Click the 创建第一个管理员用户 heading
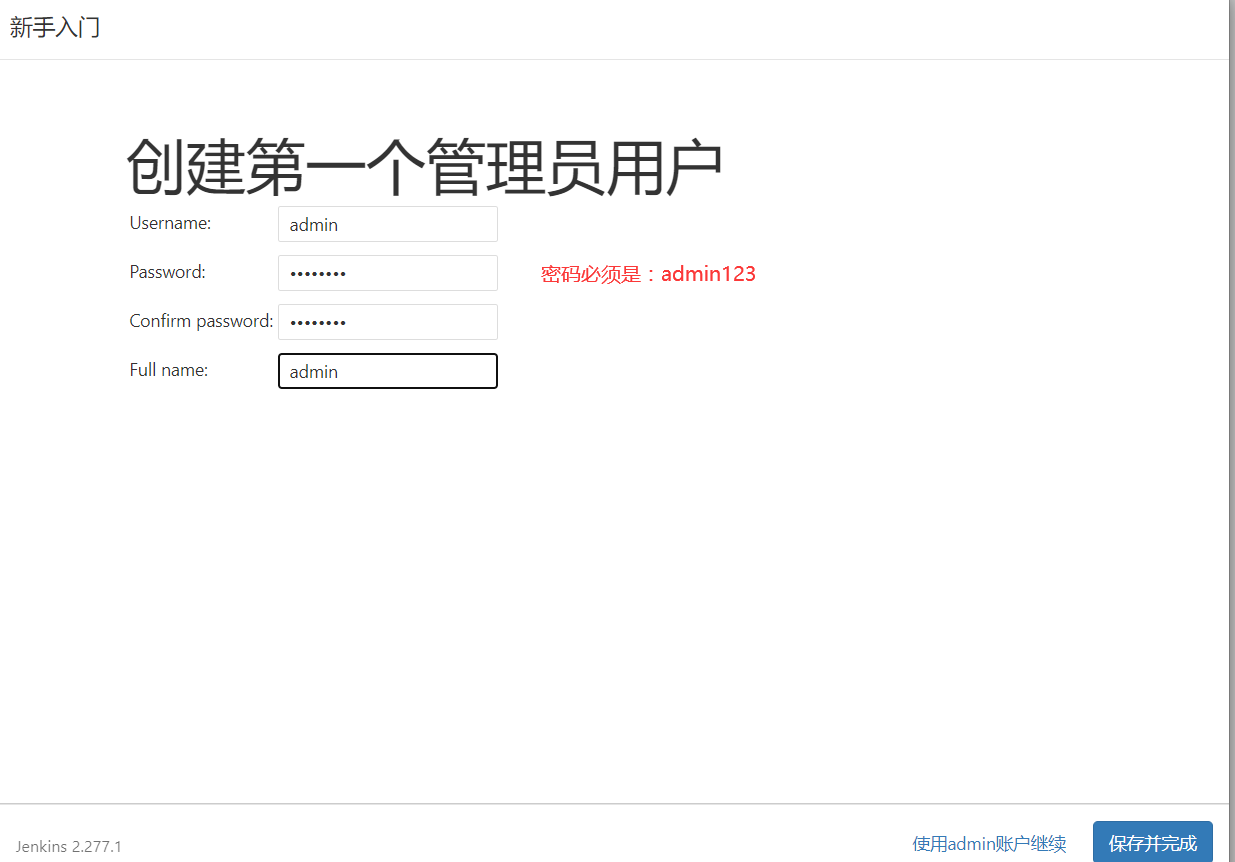This screenshot has width=1235, height=862. (424, 167)
